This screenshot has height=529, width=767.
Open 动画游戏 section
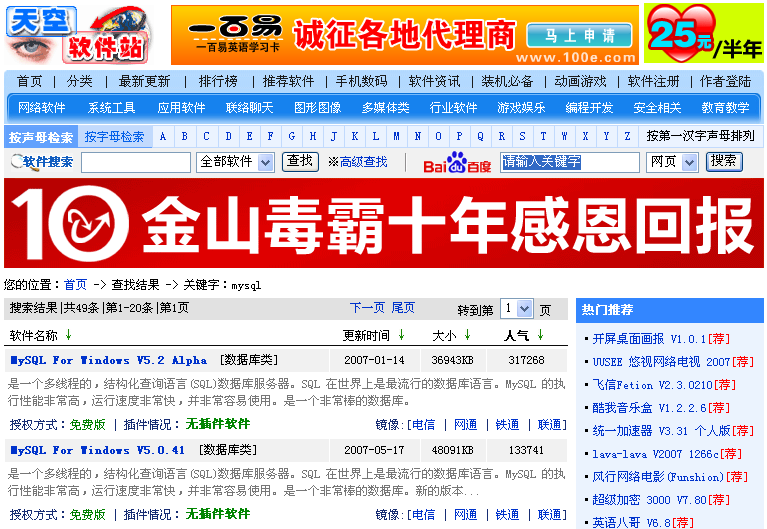580,81
